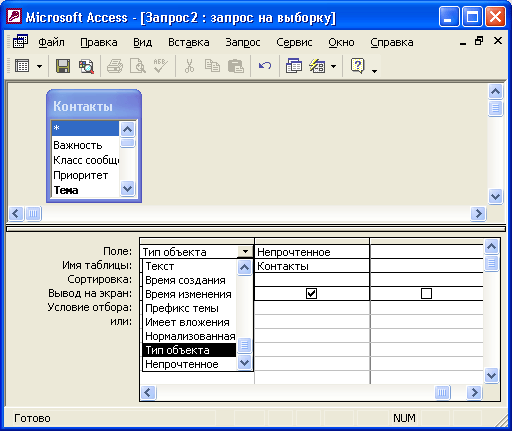
Task: Open the Сервис menu
Action: point(294,42)
